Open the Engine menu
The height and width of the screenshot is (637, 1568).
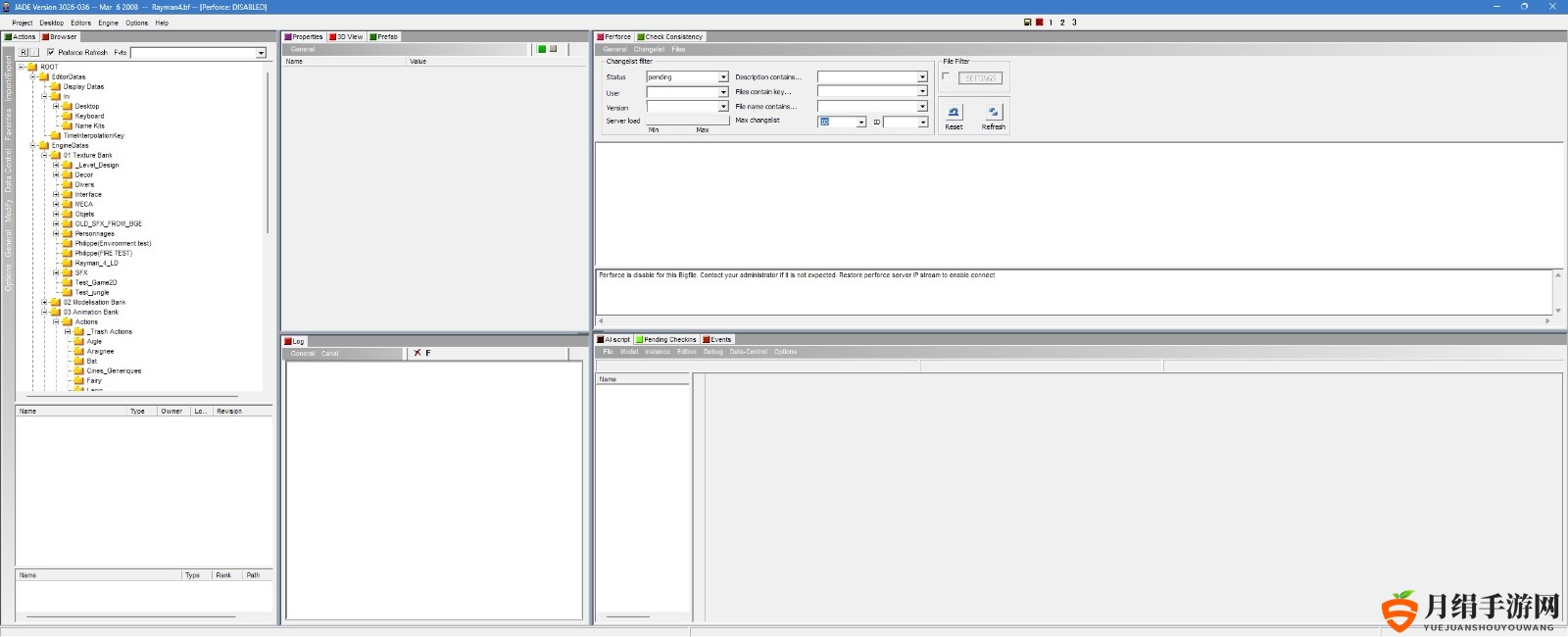pyautogui.click(x=108, y=23)
